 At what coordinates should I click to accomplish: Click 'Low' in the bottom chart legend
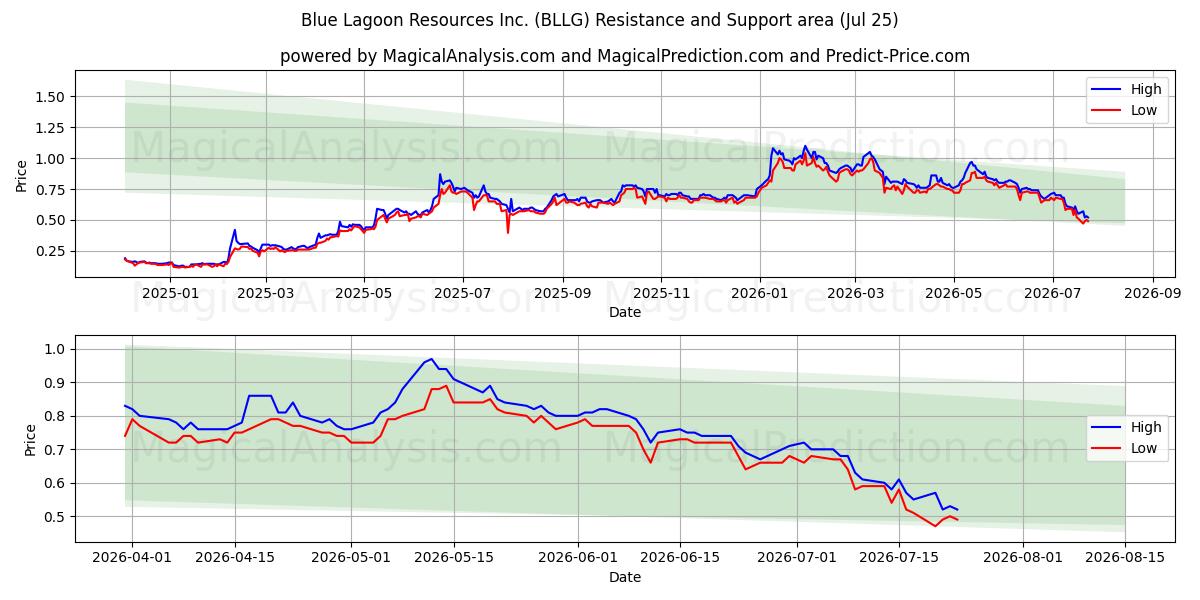[x=1144, y=448]
